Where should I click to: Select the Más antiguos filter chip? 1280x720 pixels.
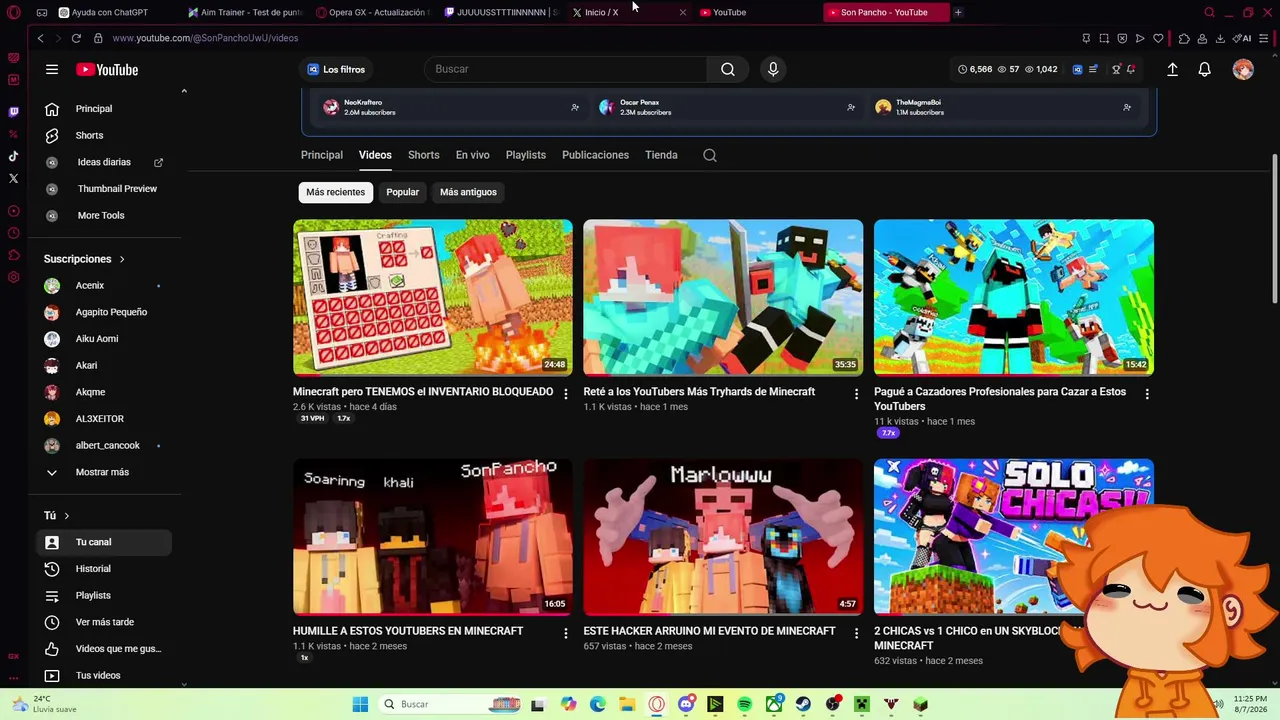[x=468, y=192]
